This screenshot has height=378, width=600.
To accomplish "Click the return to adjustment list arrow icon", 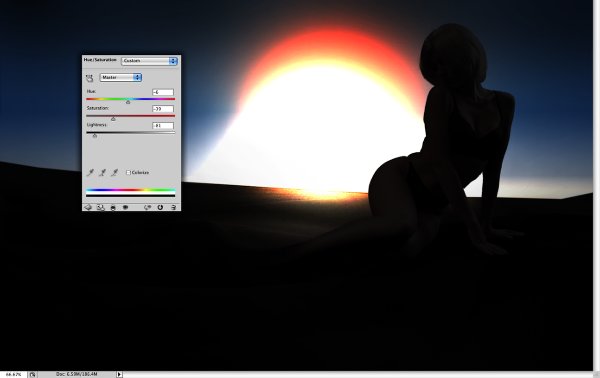I will pyautogui.click(x=88, y=207).
